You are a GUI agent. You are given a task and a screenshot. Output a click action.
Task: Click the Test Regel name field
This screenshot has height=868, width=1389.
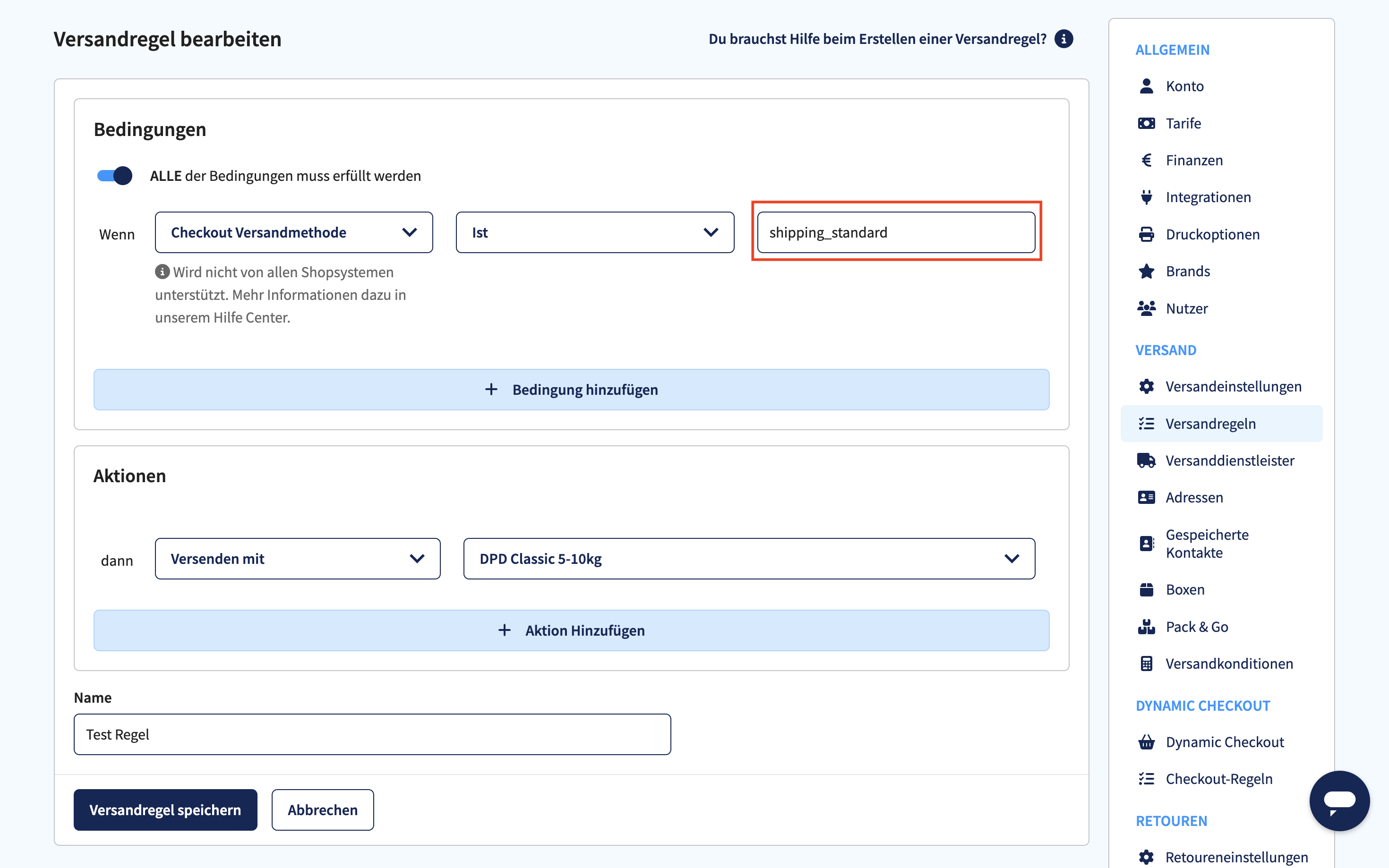[371, 734]
